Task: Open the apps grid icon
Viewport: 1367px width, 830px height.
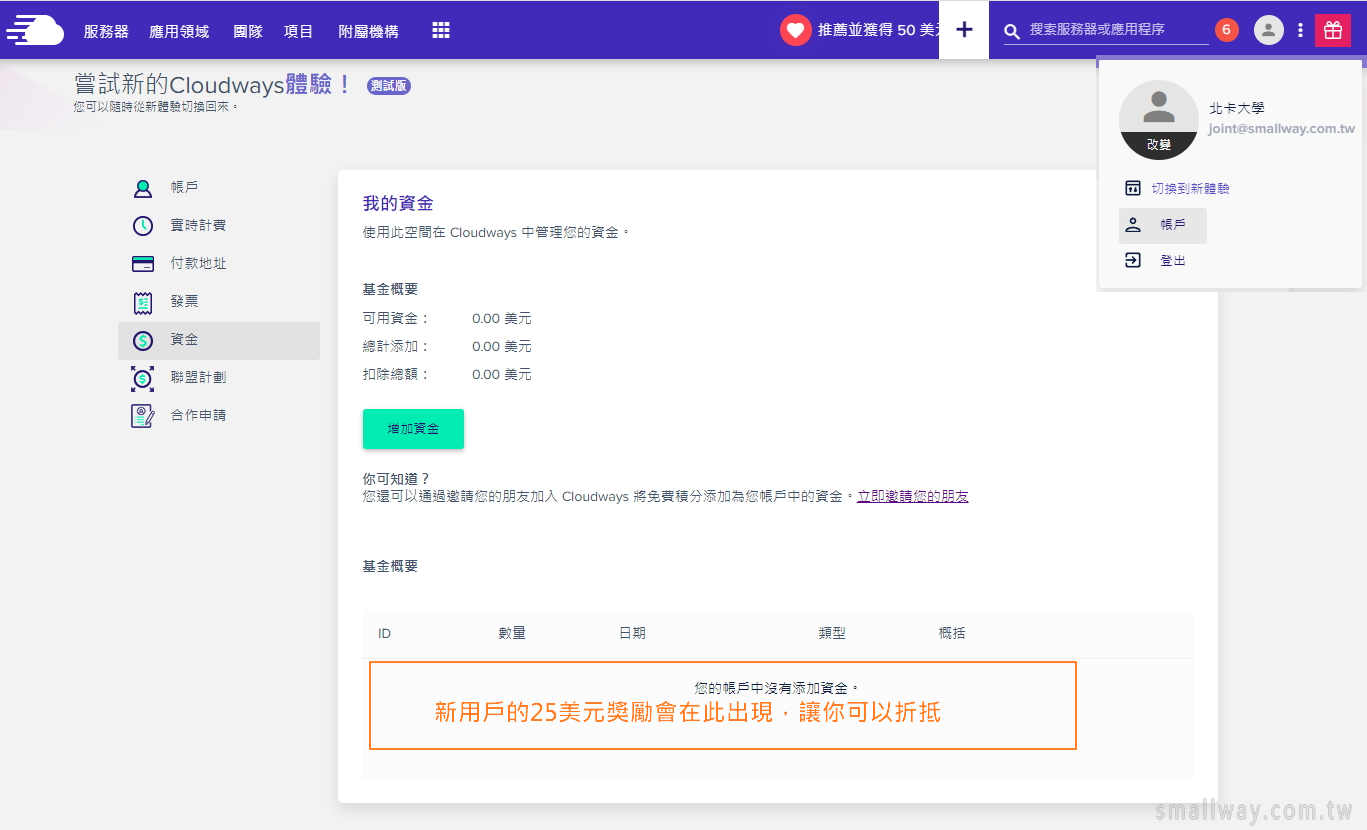Action: (441, 30)
